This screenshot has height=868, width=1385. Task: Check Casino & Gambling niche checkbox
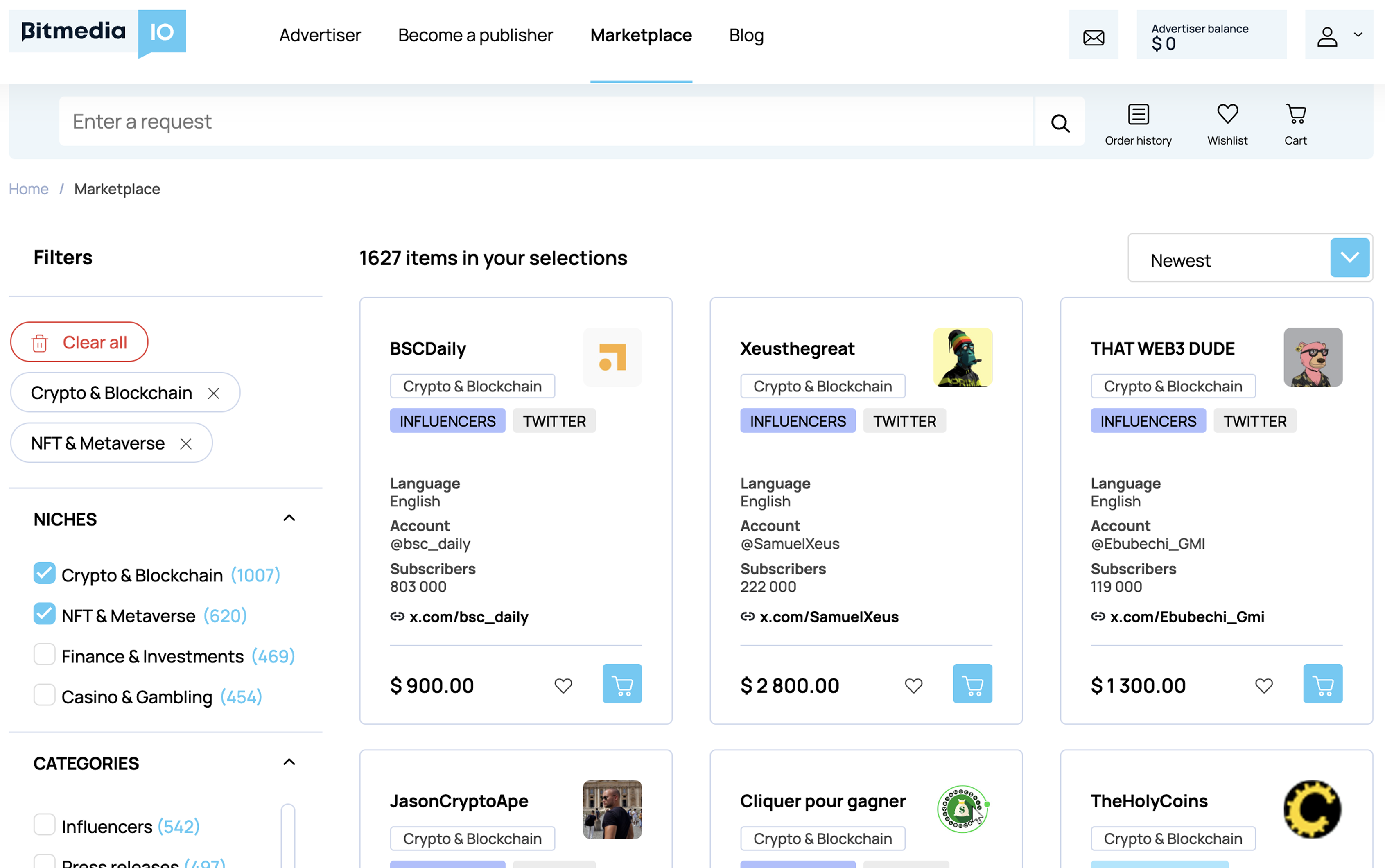pos(44,695)
